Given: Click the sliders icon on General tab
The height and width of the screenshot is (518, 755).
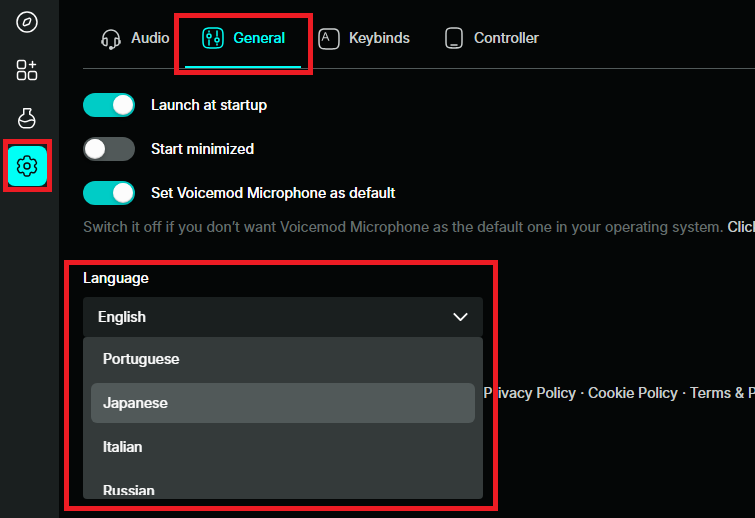Looking at the screenshot, I should (213, 38).
